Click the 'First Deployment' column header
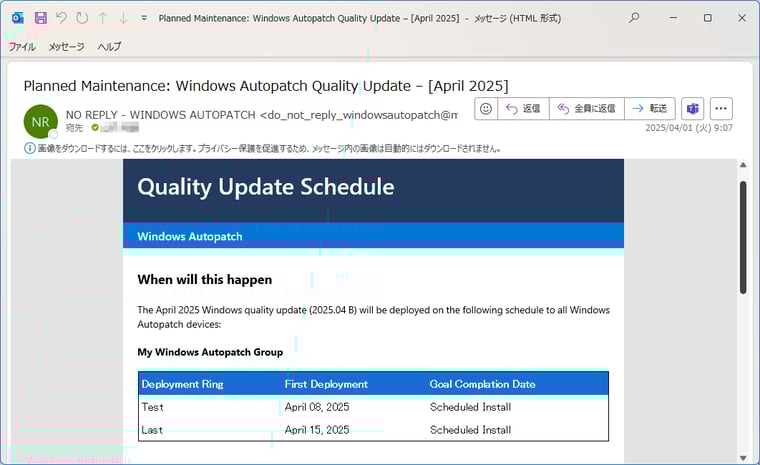This screenshot has width=760, height=465. click(326, 384)
